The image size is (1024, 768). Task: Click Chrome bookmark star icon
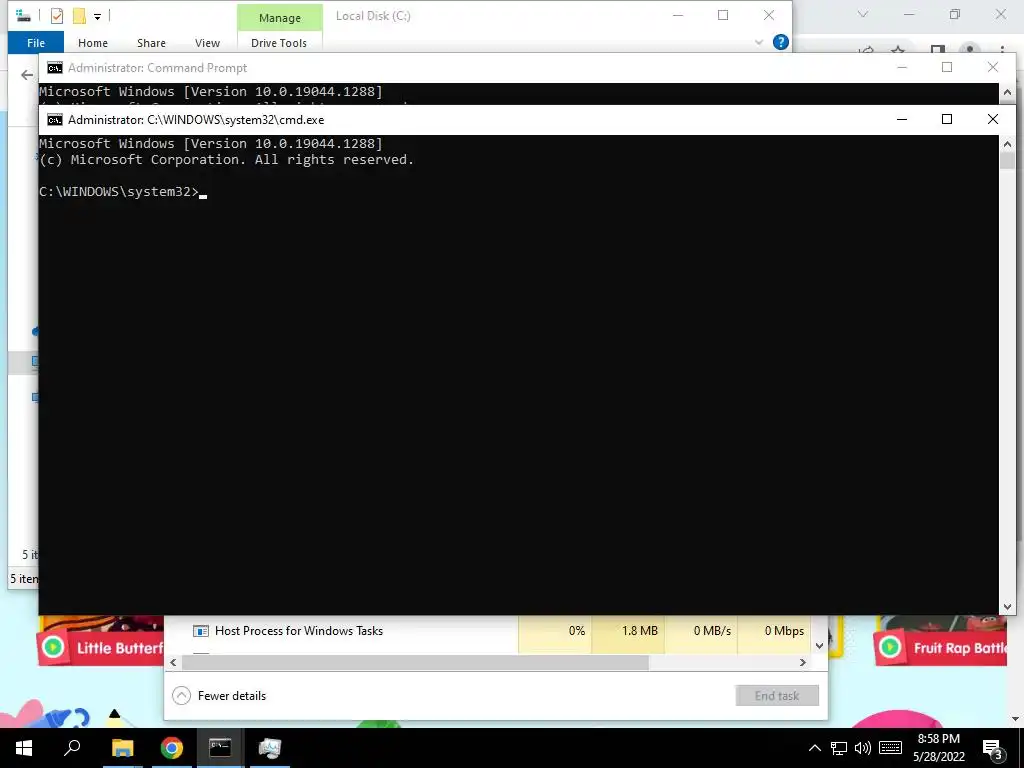click(x=898, y=49)
